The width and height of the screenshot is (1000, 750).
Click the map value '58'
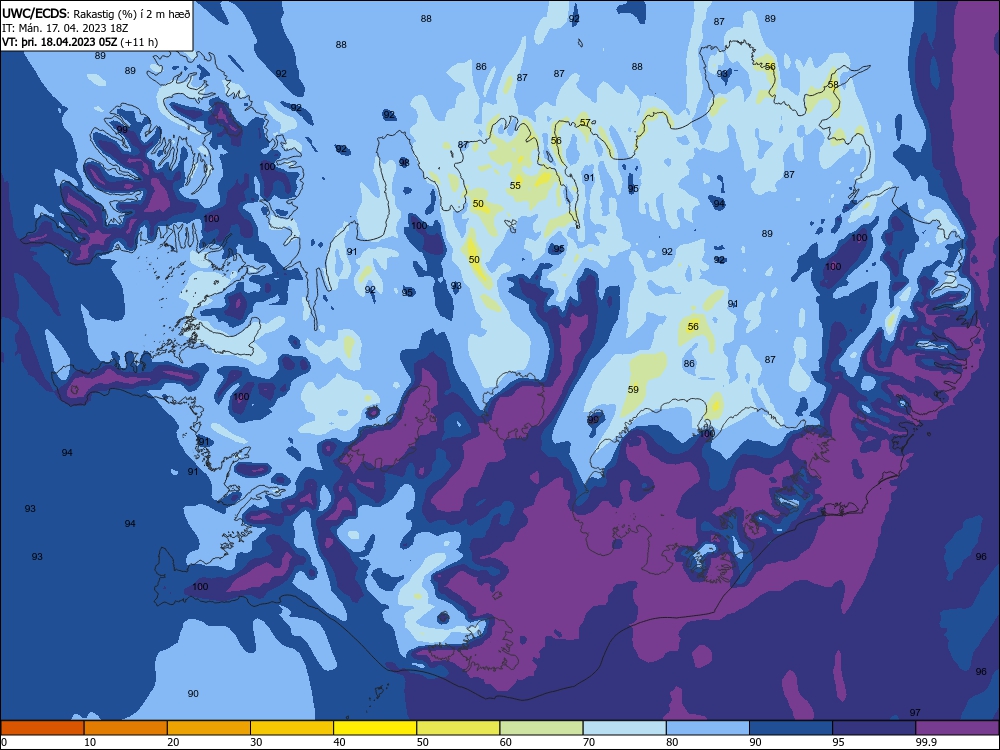click(833, 85)
